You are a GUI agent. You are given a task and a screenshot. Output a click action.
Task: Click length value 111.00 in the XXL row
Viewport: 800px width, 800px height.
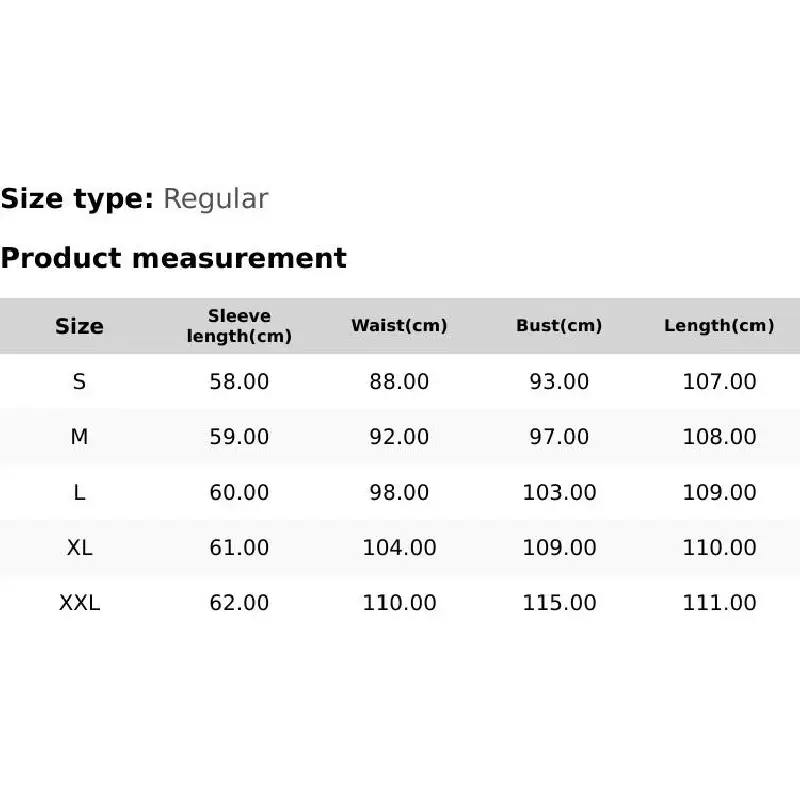click(x=719, y=603)
